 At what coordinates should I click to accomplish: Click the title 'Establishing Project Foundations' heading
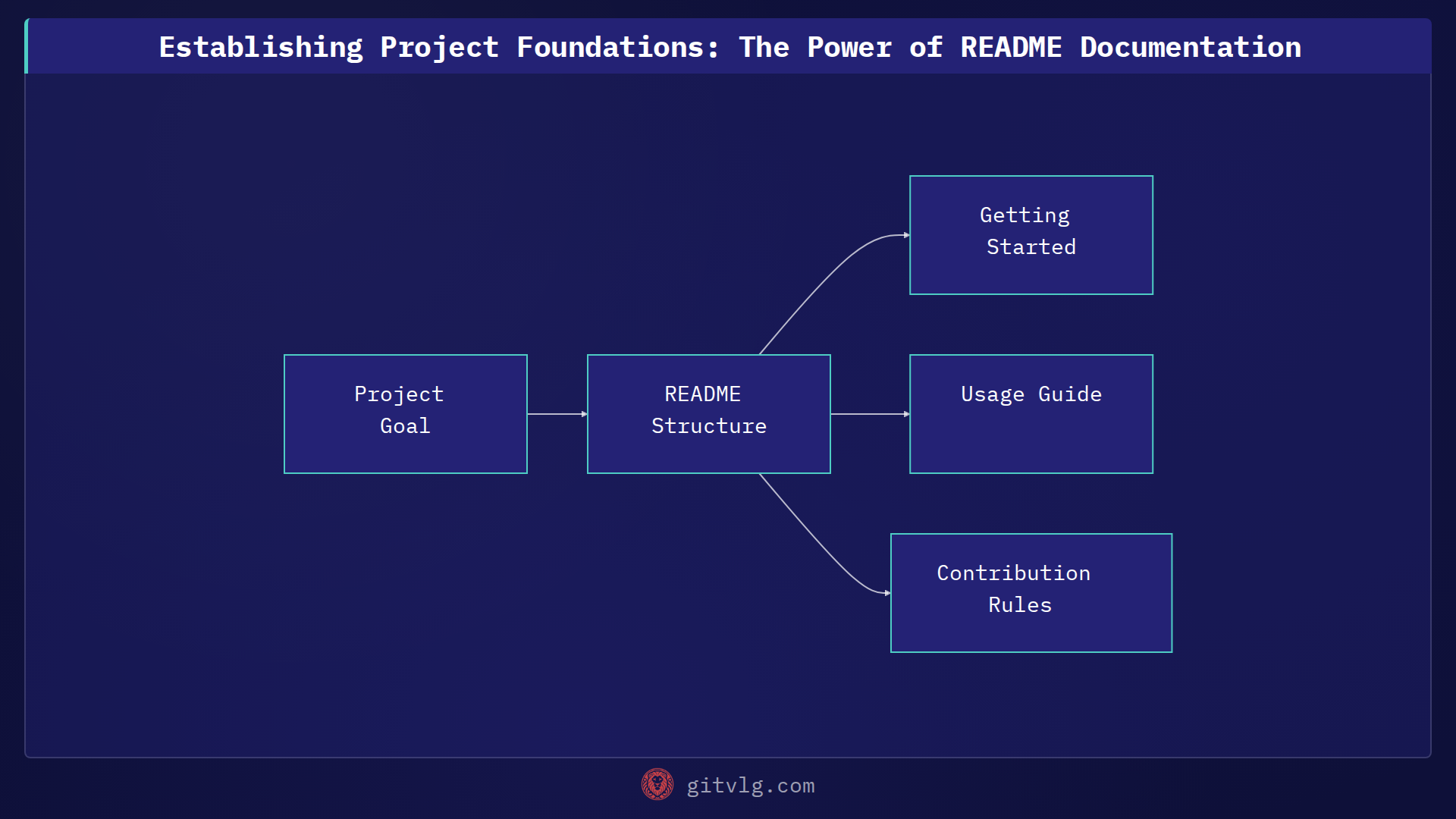click(730, 47)
